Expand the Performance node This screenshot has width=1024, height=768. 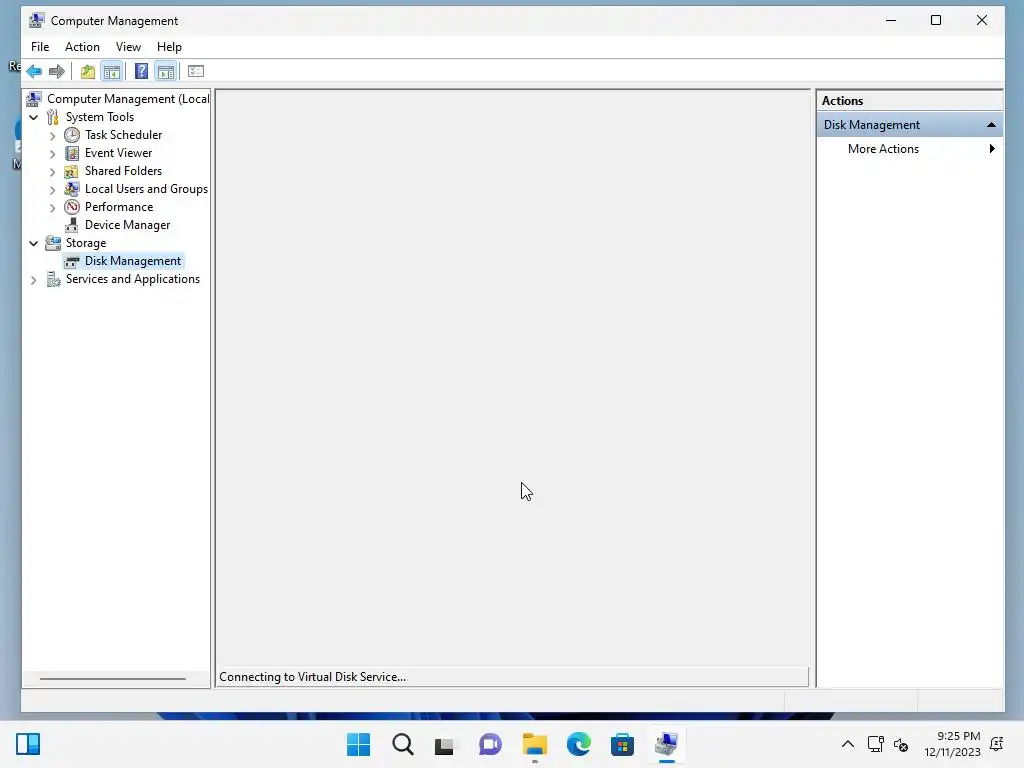53,208
